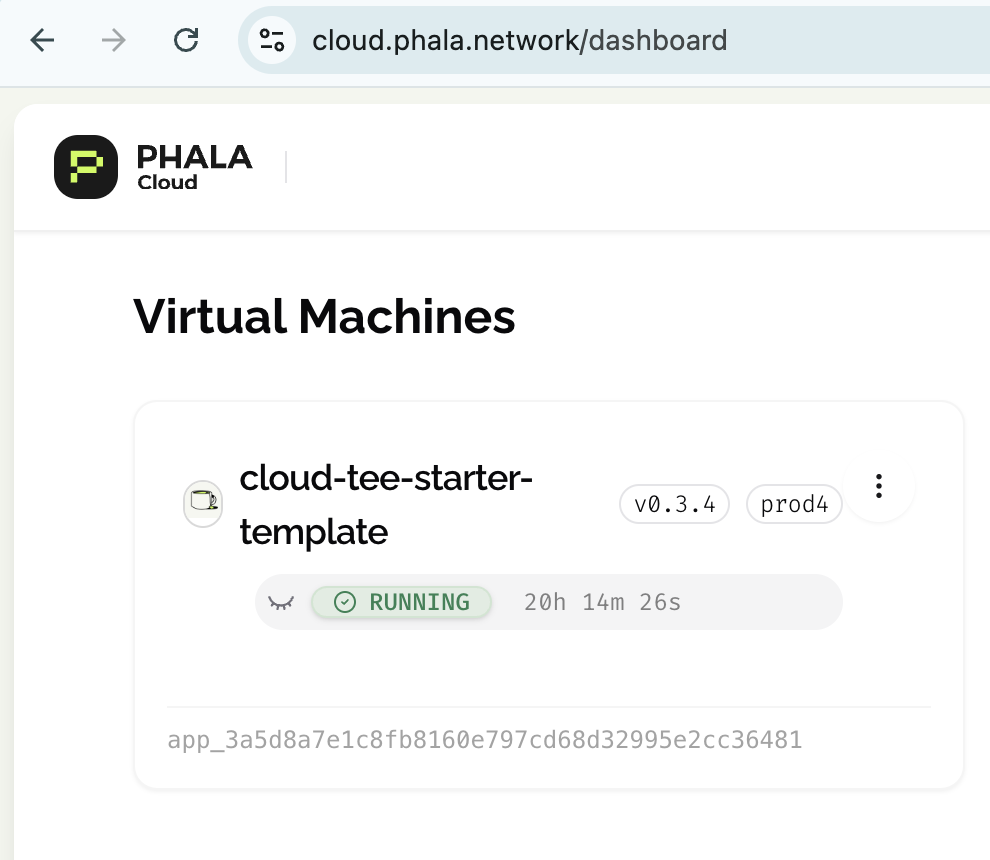
Task: Select the app ID starting with app_3a5d8a7e
Action: [x=484, y=740]
